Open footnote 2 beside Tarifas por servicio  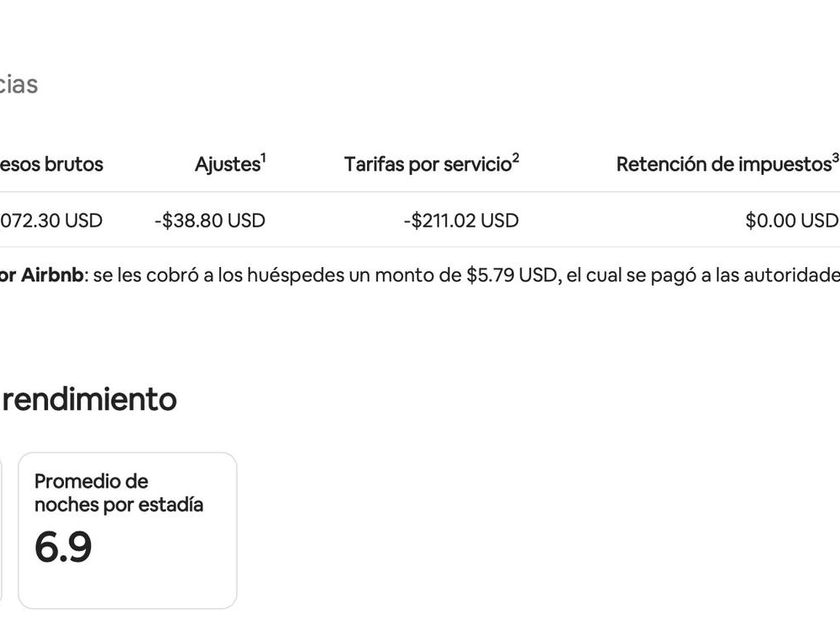(x=516, y=158)
